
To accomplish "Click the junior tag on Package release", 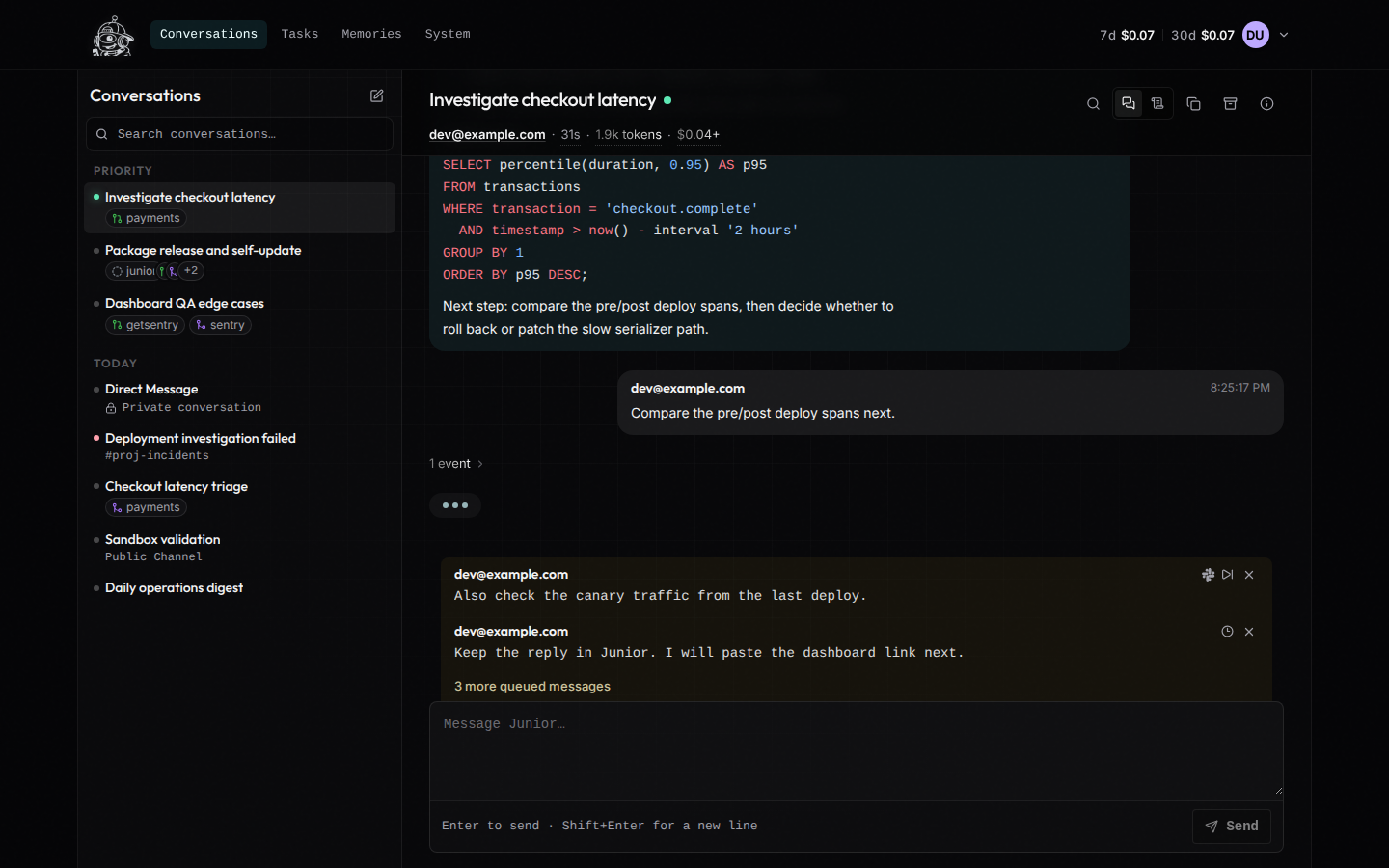I will point(132,271).
